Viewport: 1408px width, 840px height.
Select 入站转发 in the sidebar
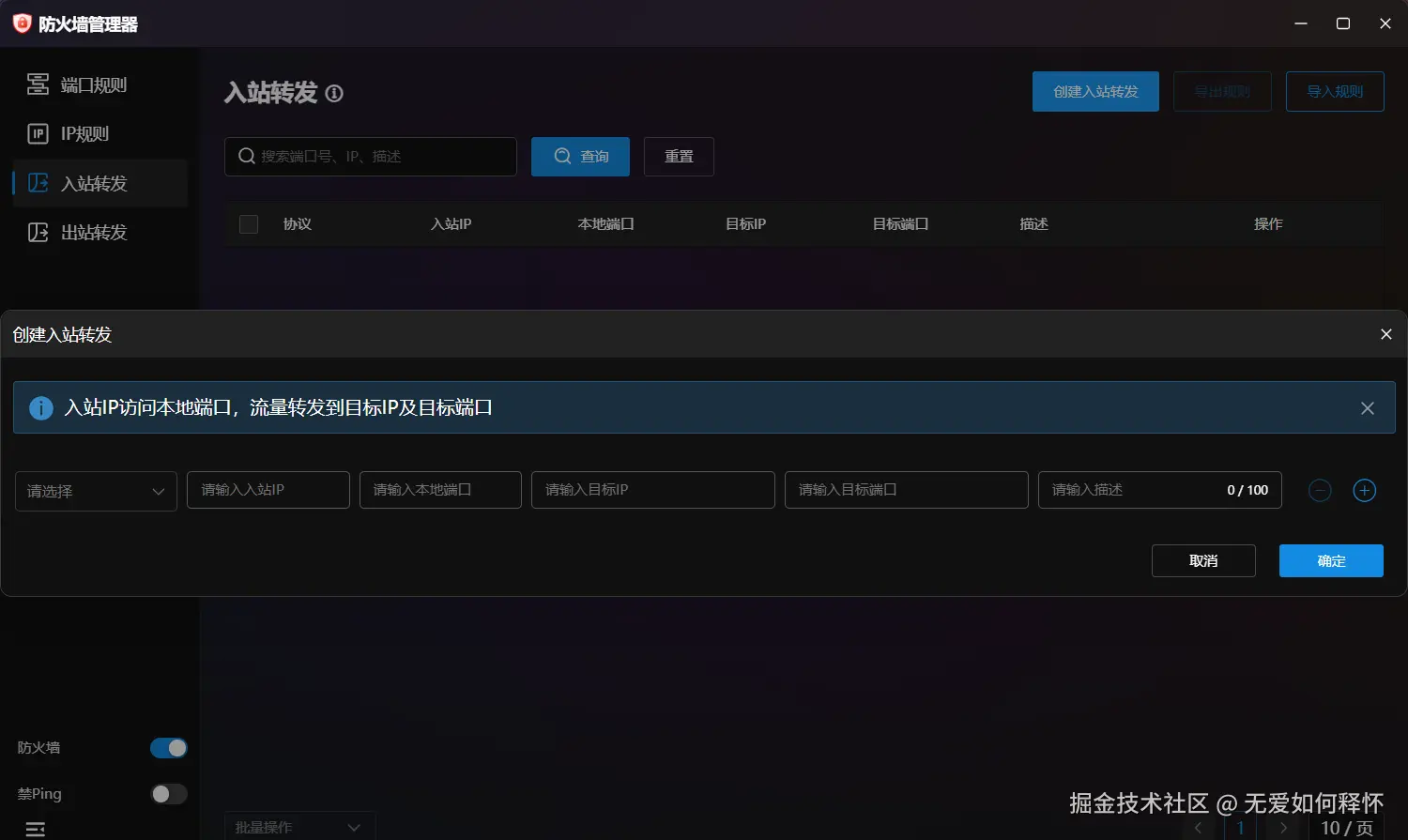(x=99, y=183)
